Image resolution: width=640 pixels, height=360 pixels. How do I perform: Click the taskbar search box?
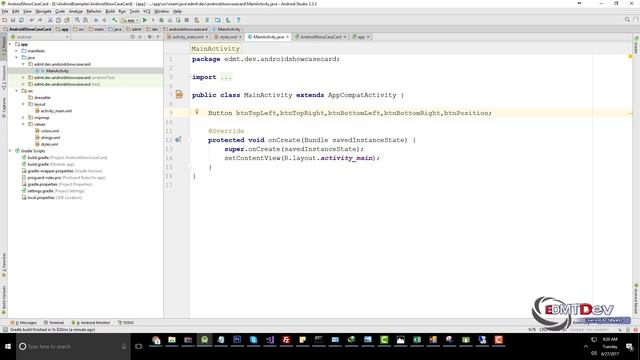coord(73,346)
